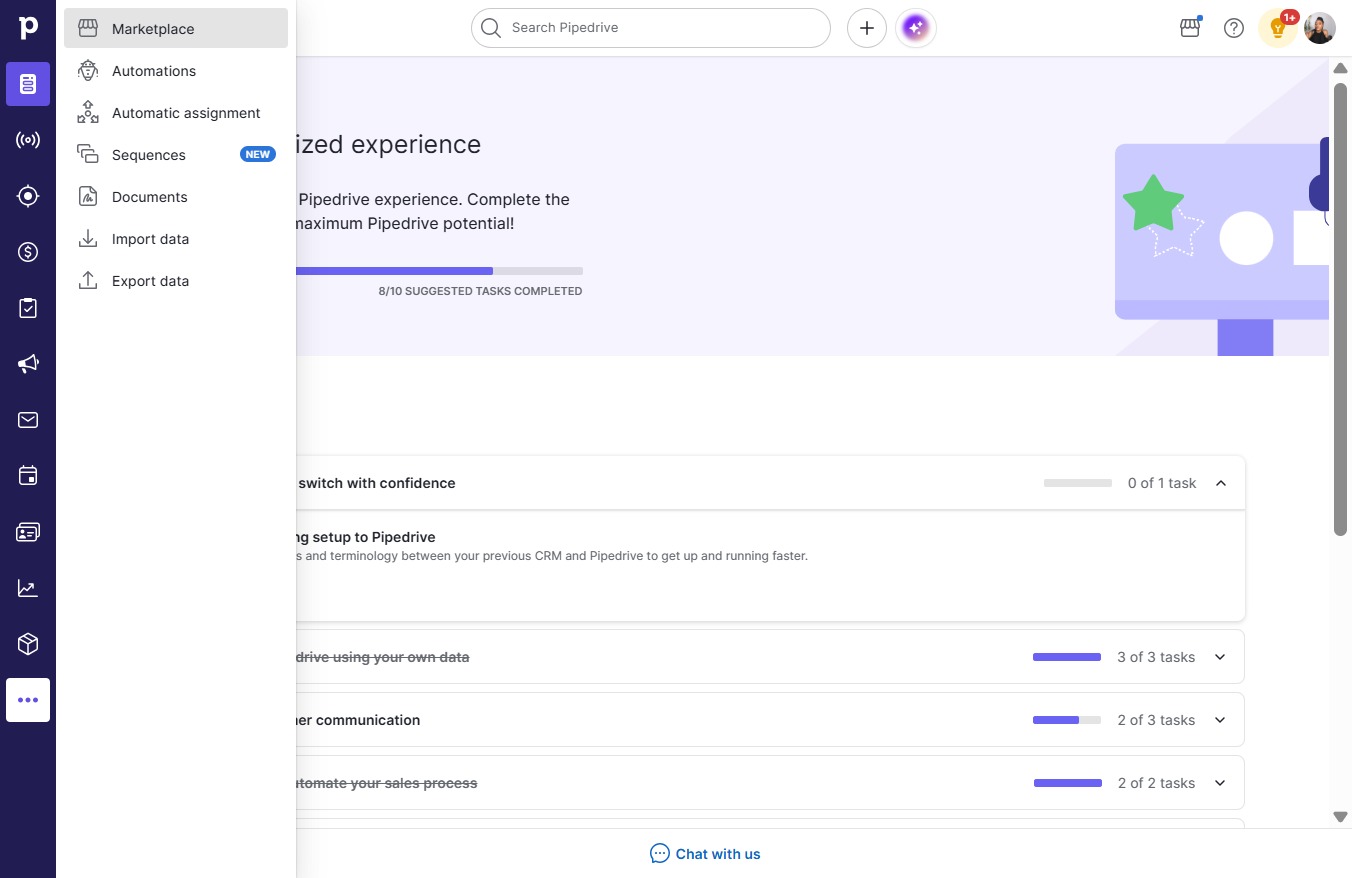Image resolution: width=1352 pixels, height=878 pixels.
Task: Select Automations in the More menu
Action: coord(176,71)
